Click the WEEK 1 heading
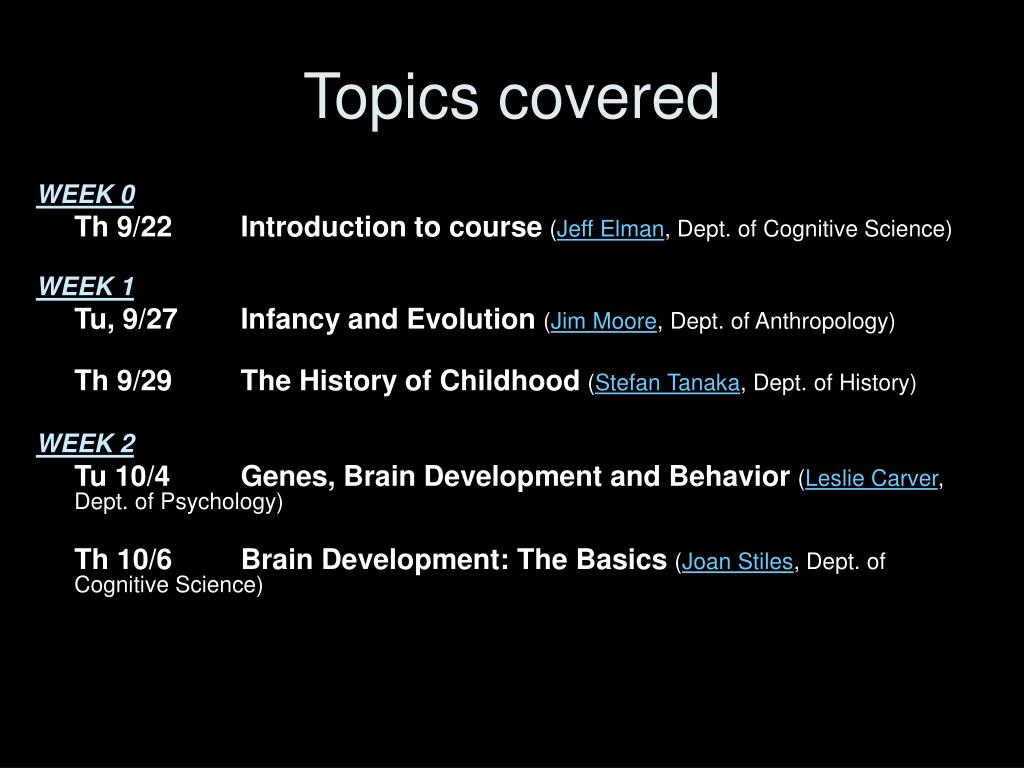 (x=86, y=287)
